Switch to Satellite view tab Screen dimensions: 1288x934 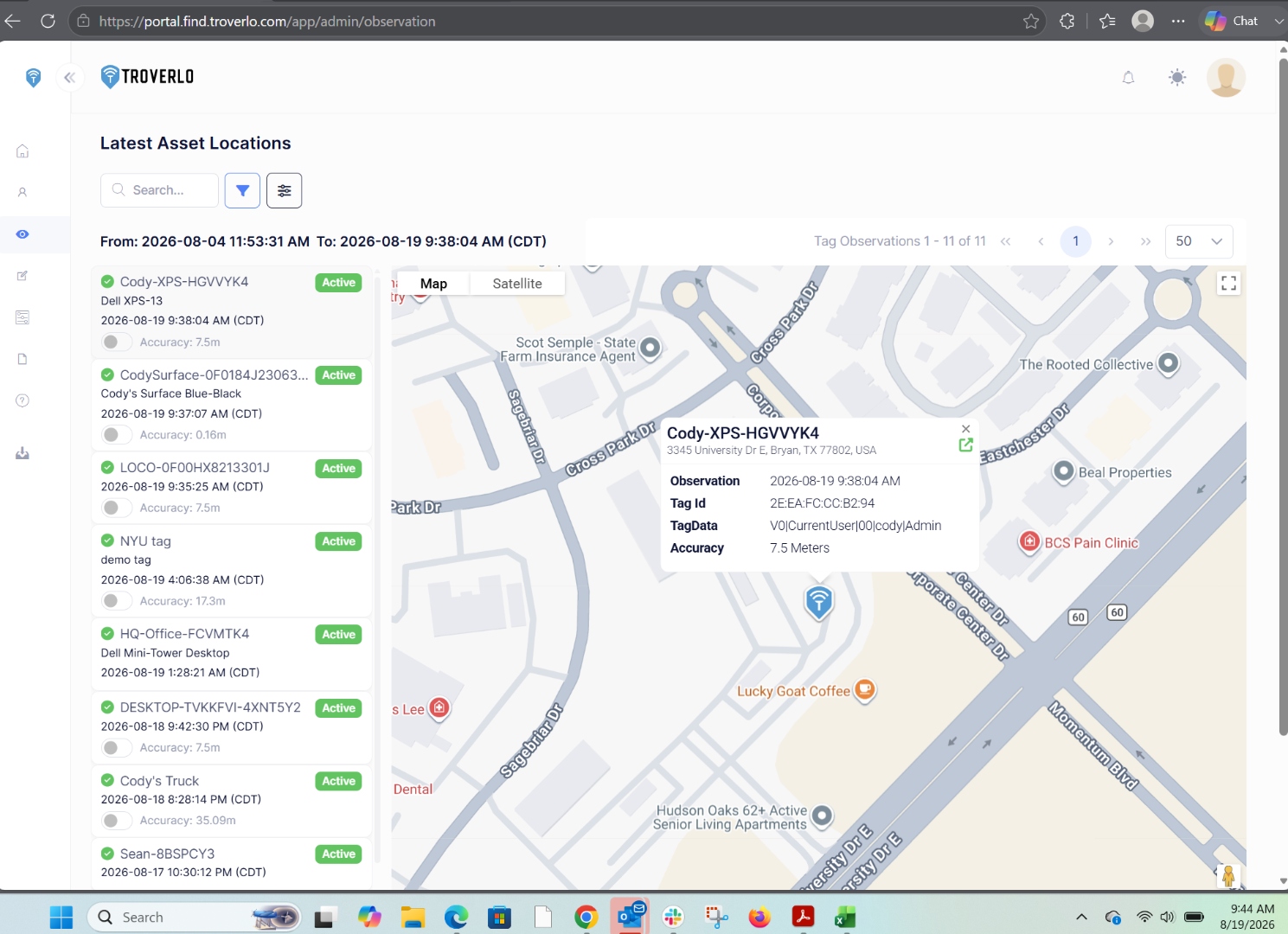517,284
